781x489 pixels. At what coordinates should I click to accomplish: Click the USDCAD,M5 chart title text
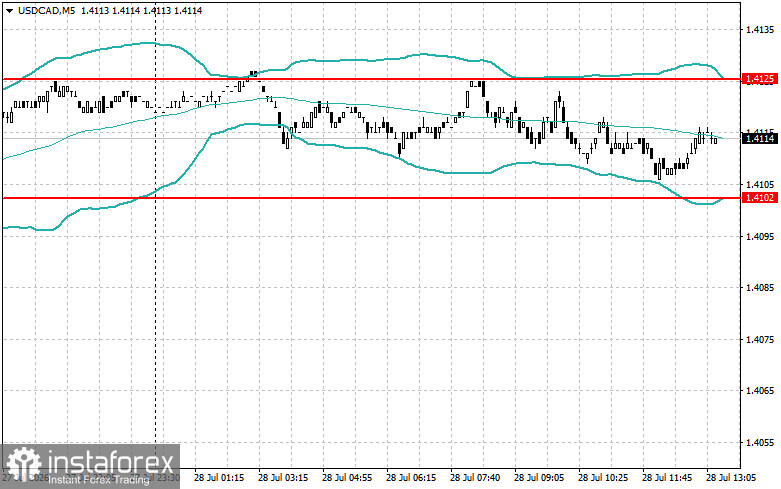click(x=46, y=10)
